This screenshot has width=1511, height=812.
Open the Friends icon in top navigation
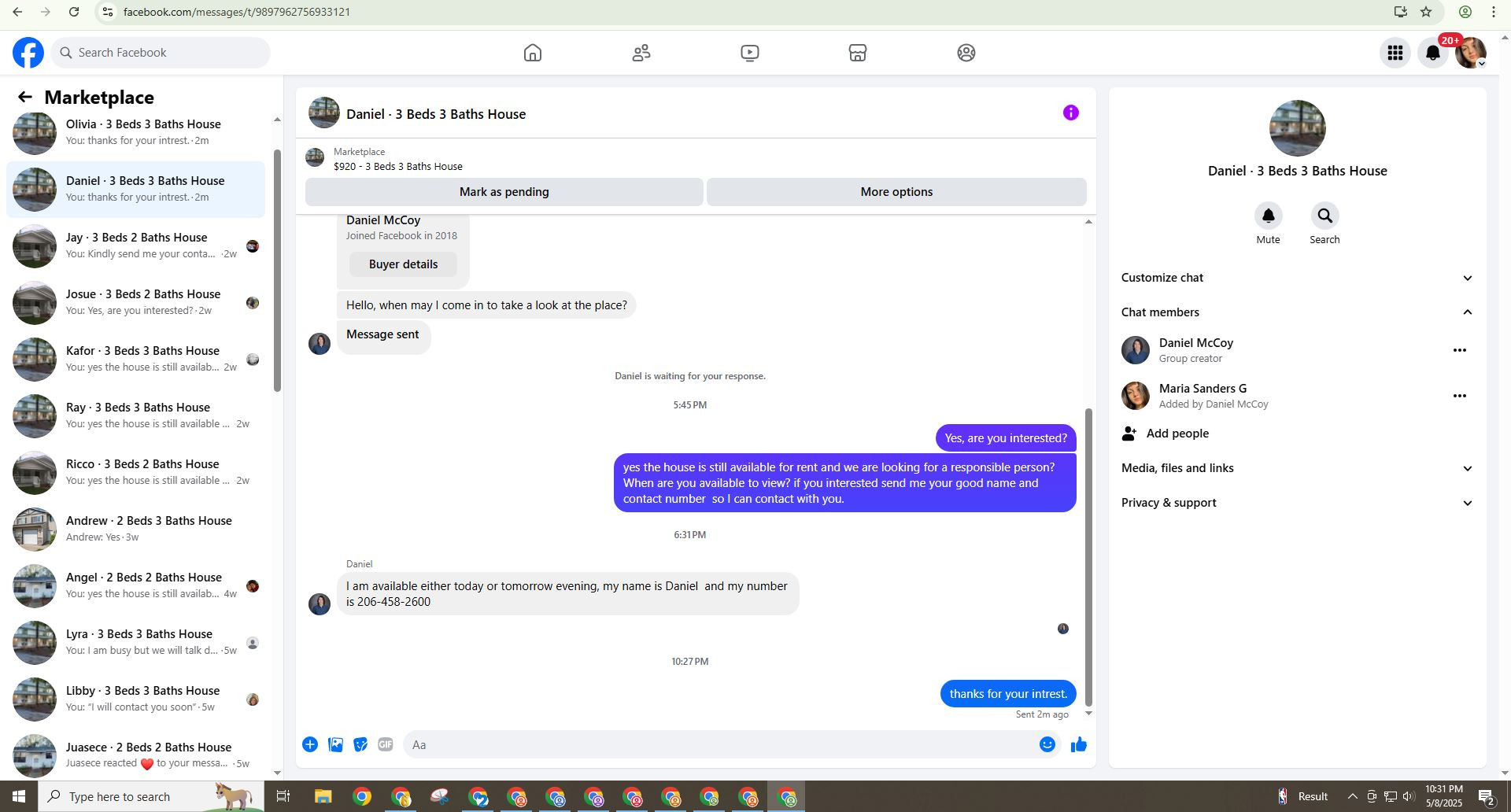point(641,53)
